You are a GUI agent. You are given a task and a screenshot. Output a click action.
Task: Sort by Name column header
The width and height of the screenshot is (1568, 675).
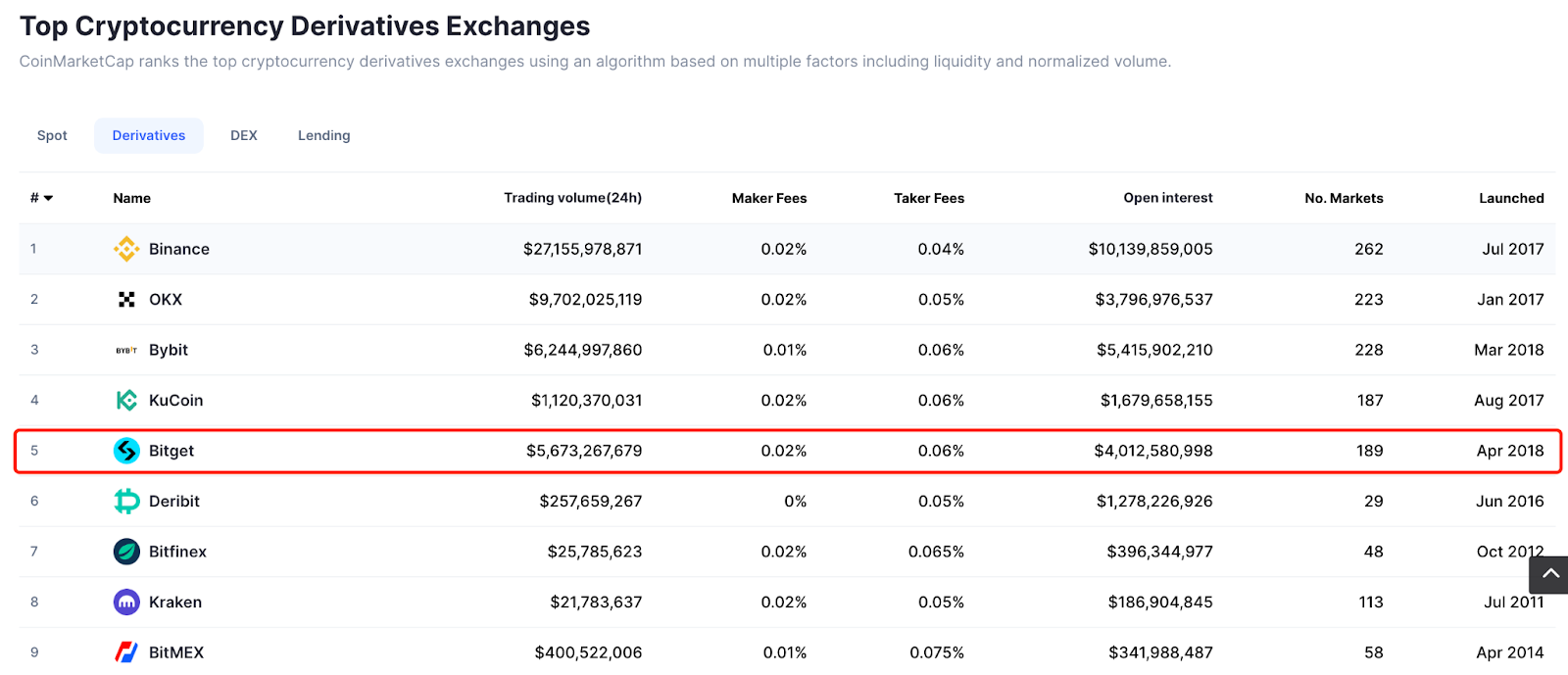[x=132, y=198]
